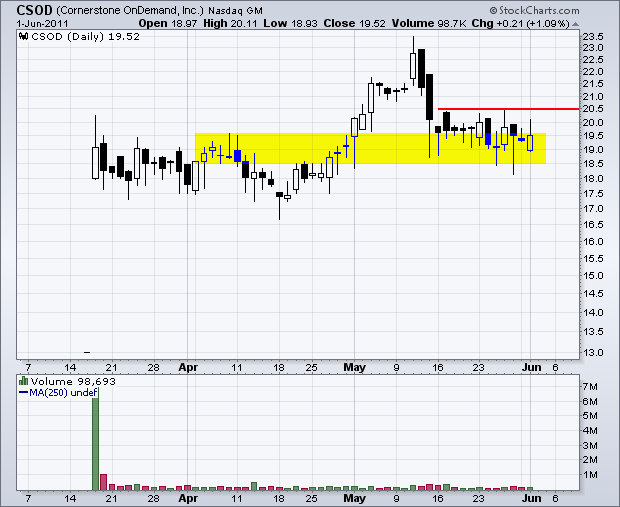This screenshot has height=507, width=620.
Task: Click the May label under the volume panel
Action: click(x=354, y=498)
